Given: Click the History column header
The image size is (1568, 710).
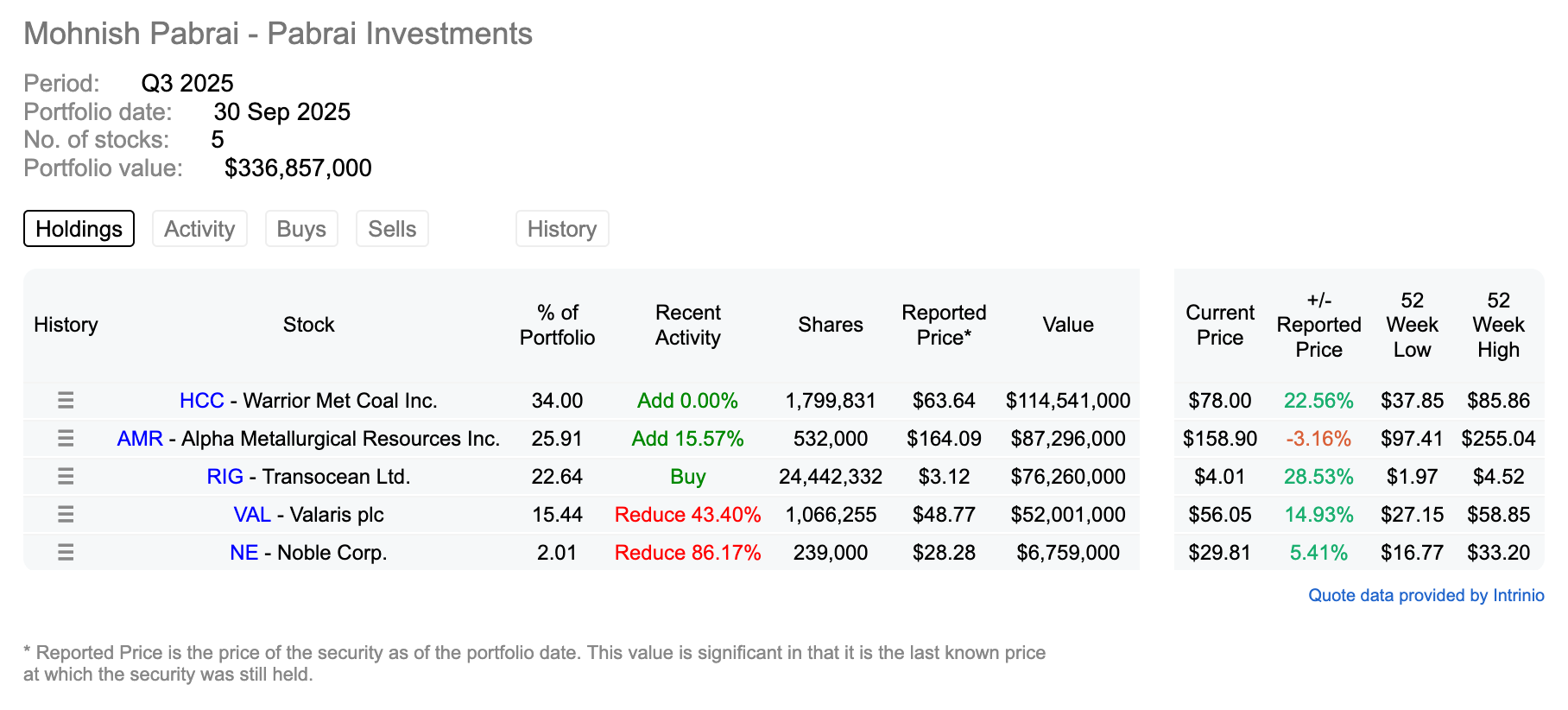Looking at the screenshot, I should point(66,325).
